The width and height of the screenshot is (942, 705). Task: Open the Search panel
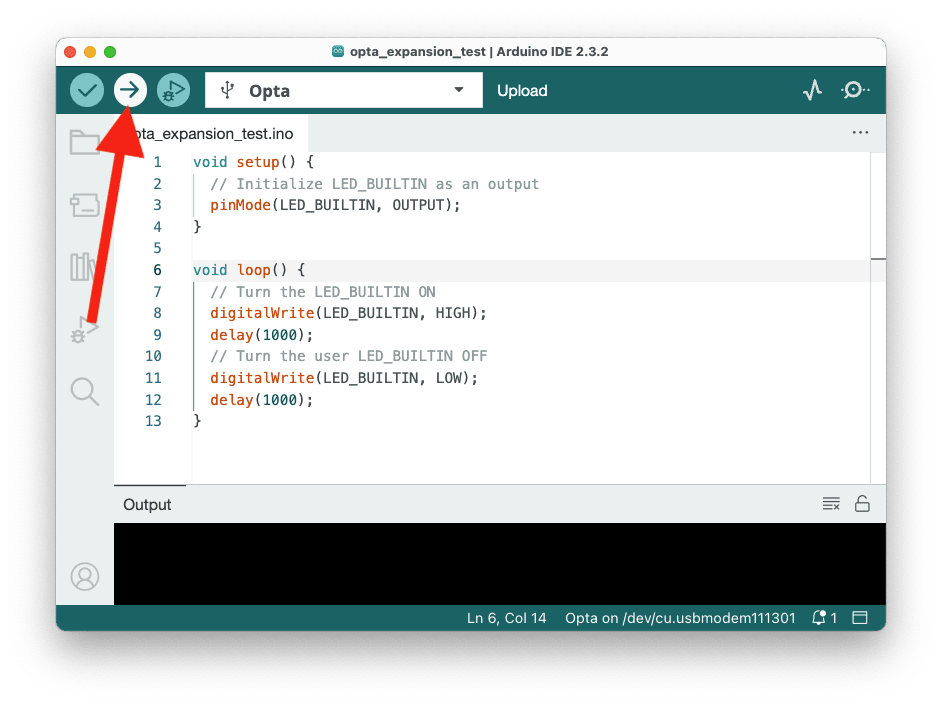pos(85,392)
